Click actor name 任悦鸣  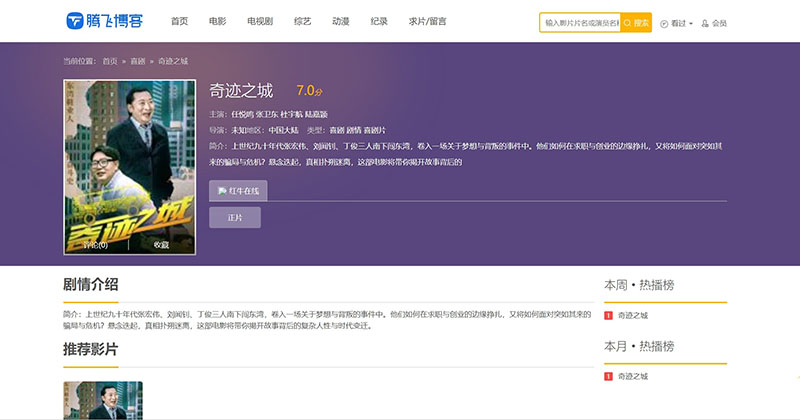pyautogui.click(x=242, y=114)
